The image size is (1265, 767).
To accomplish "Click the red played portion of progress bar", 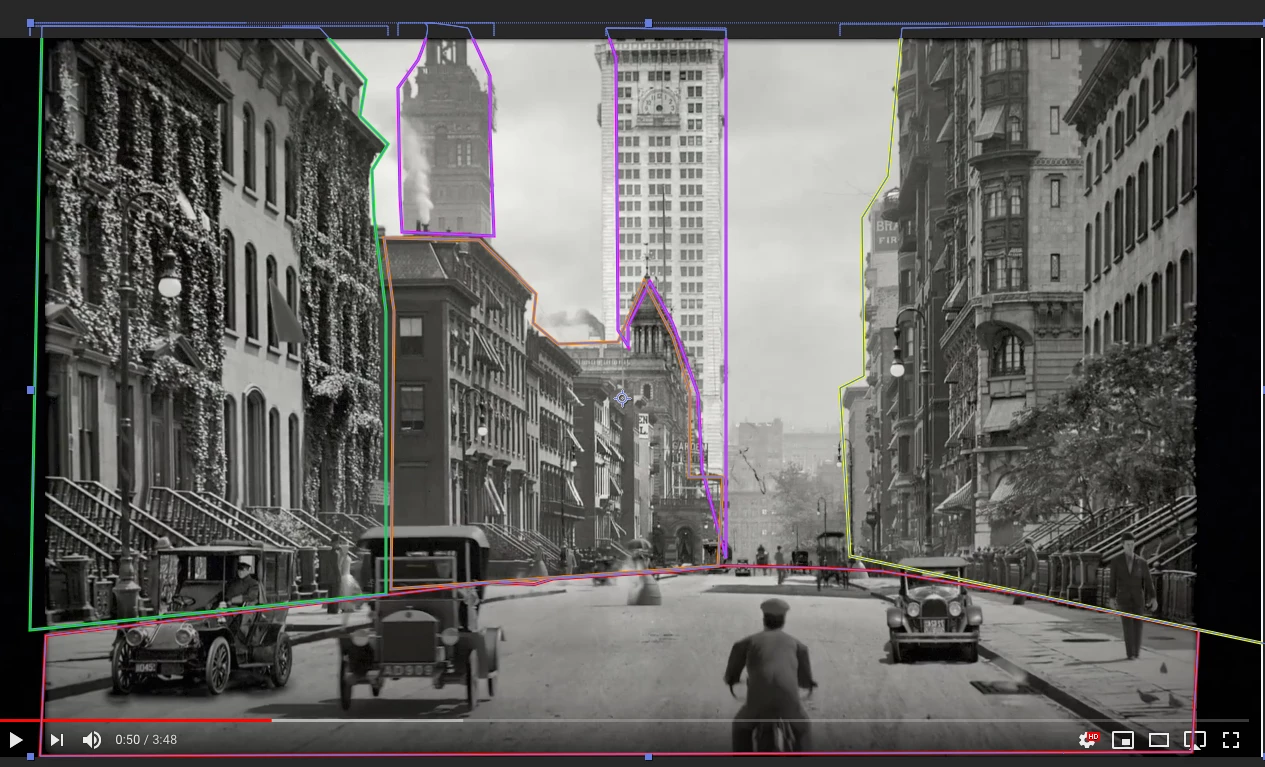I will click(x=136, y=720).
